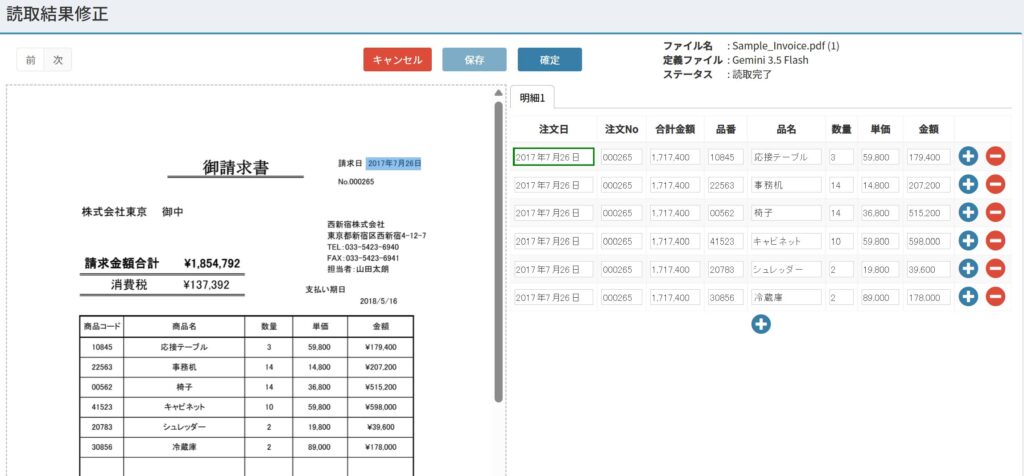Focus 注文日 field in 応接テーブル row
The image size is (1024, 476).
point(554,157)
